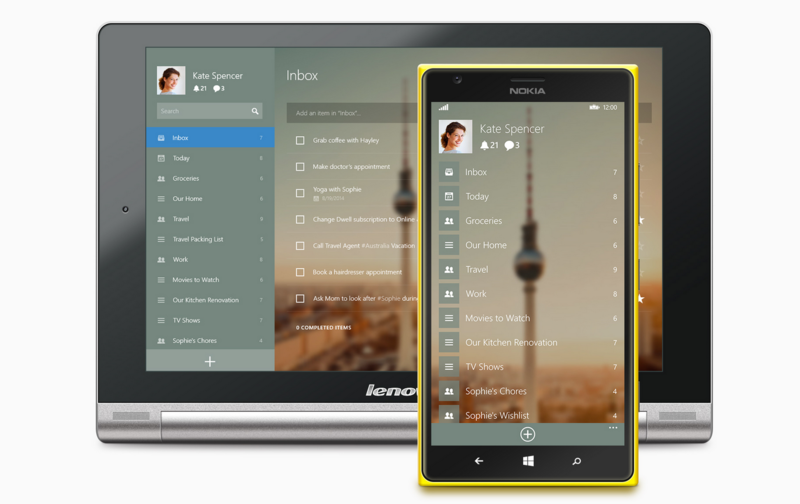Screen dimensions: 800x504
Task: Click the 'Add an item in Inbox' field
Action: (x=352, y=113)
